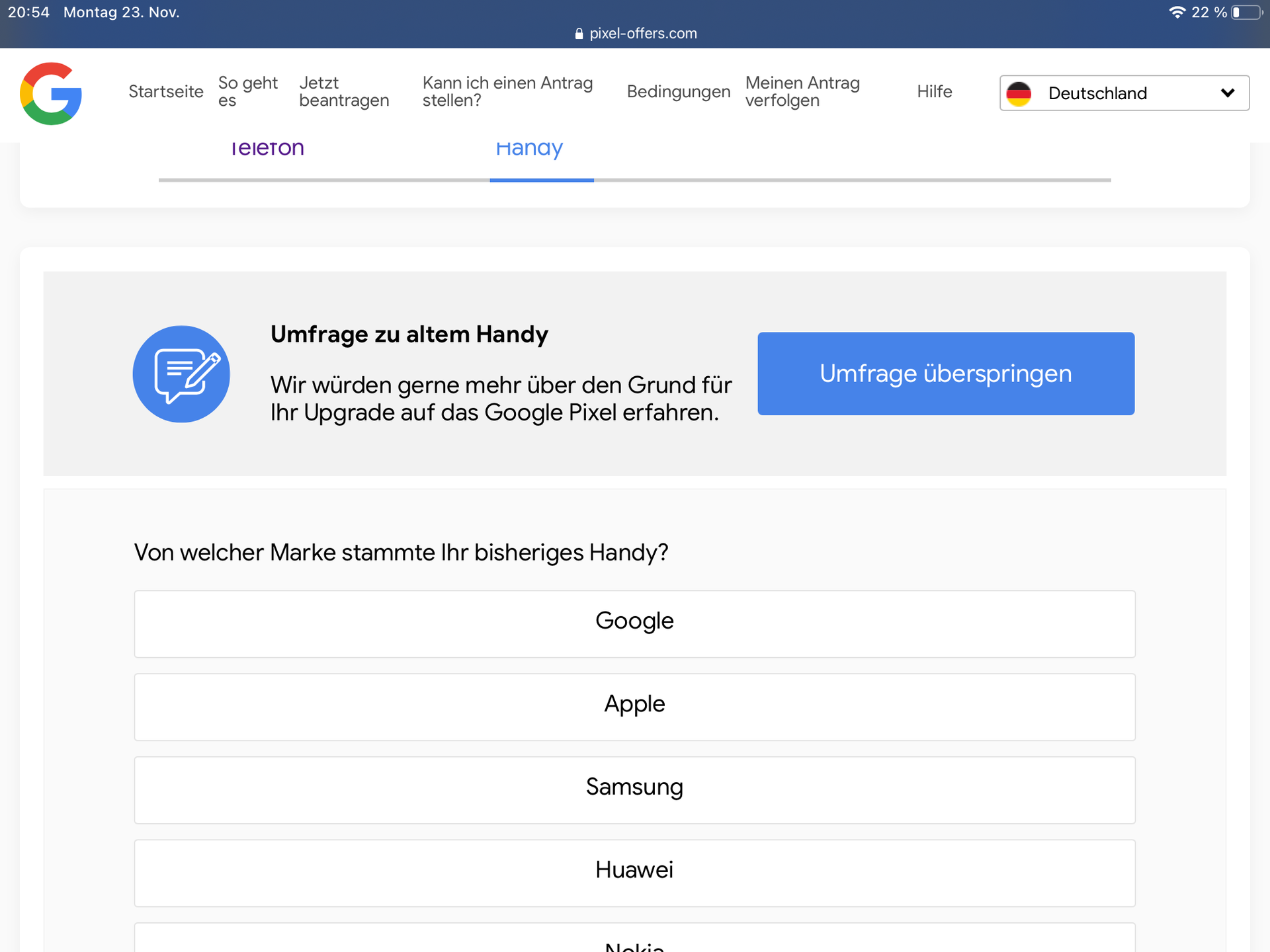Tap the date Montag 23. Nov.
The height and width of the screenshot is (952, 1270).
click(122, 12)
